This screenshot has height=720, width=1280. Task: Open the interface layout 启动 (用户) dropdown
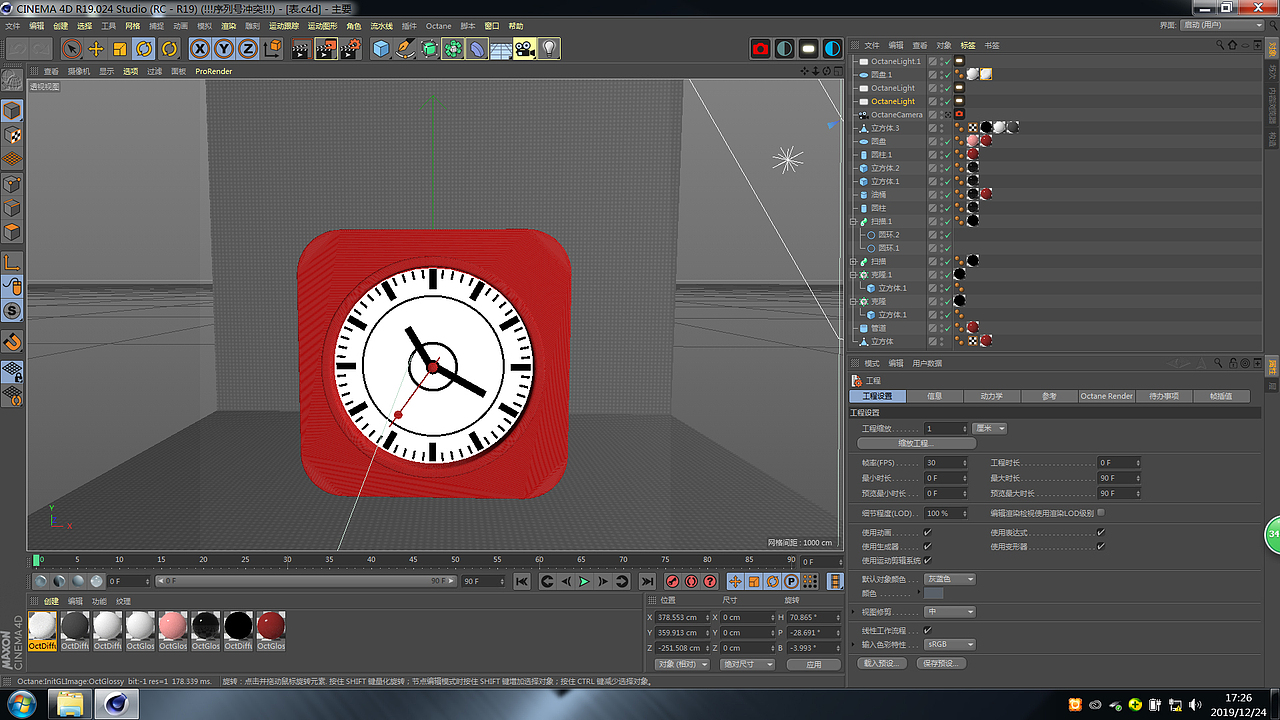click(x=1223, y=24)
